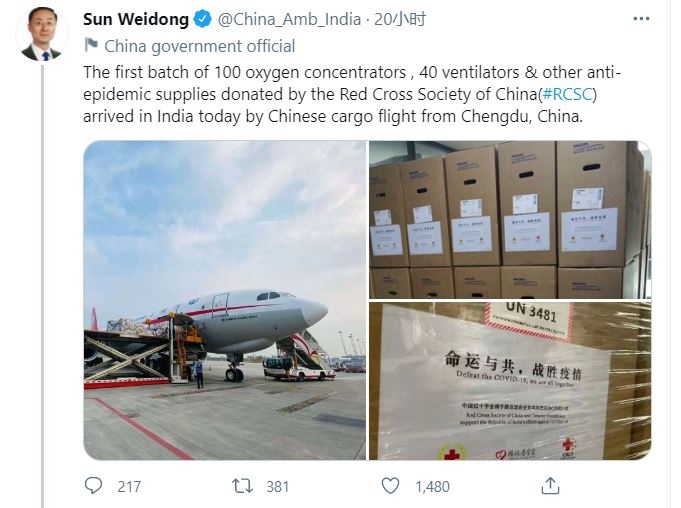Screen dimensions: 681x508
Task: Click the 217 replies count
Action: (129, 487)
